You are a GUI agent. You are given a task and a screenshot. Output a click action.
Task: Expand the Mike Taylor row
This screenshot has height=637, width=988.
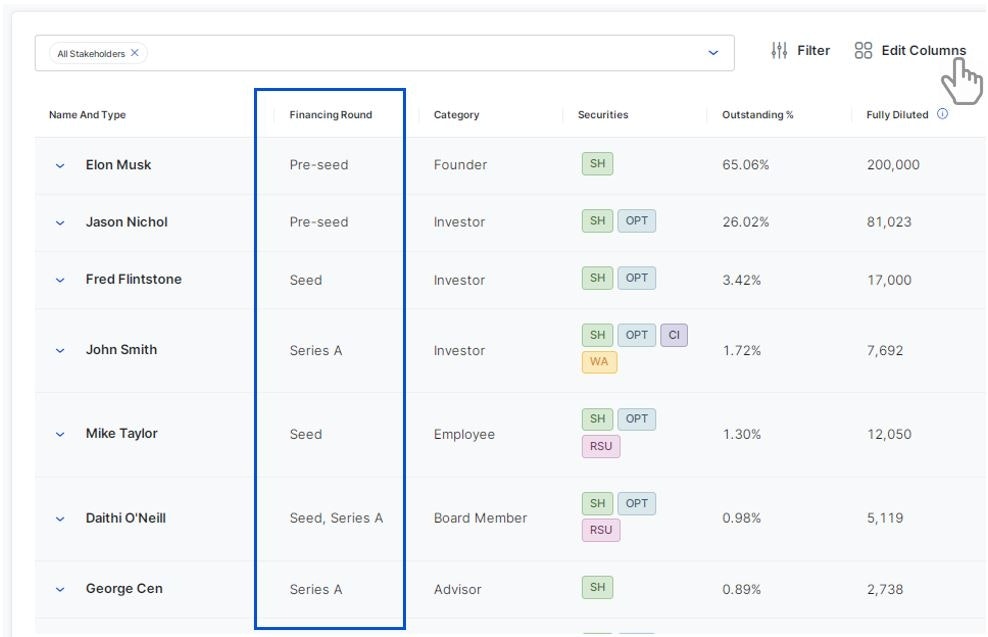pyautogui.click(x=60, y=435)
